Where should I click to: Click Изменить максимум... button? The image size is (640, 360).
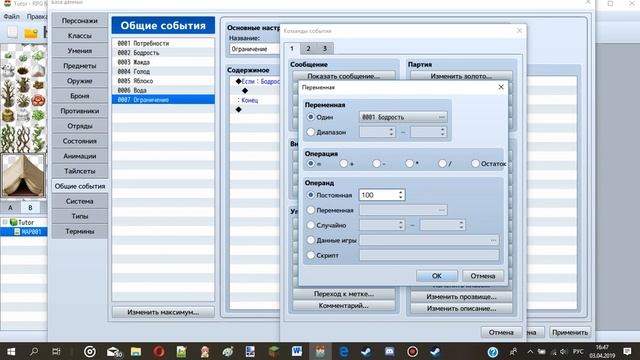point(163,312)
